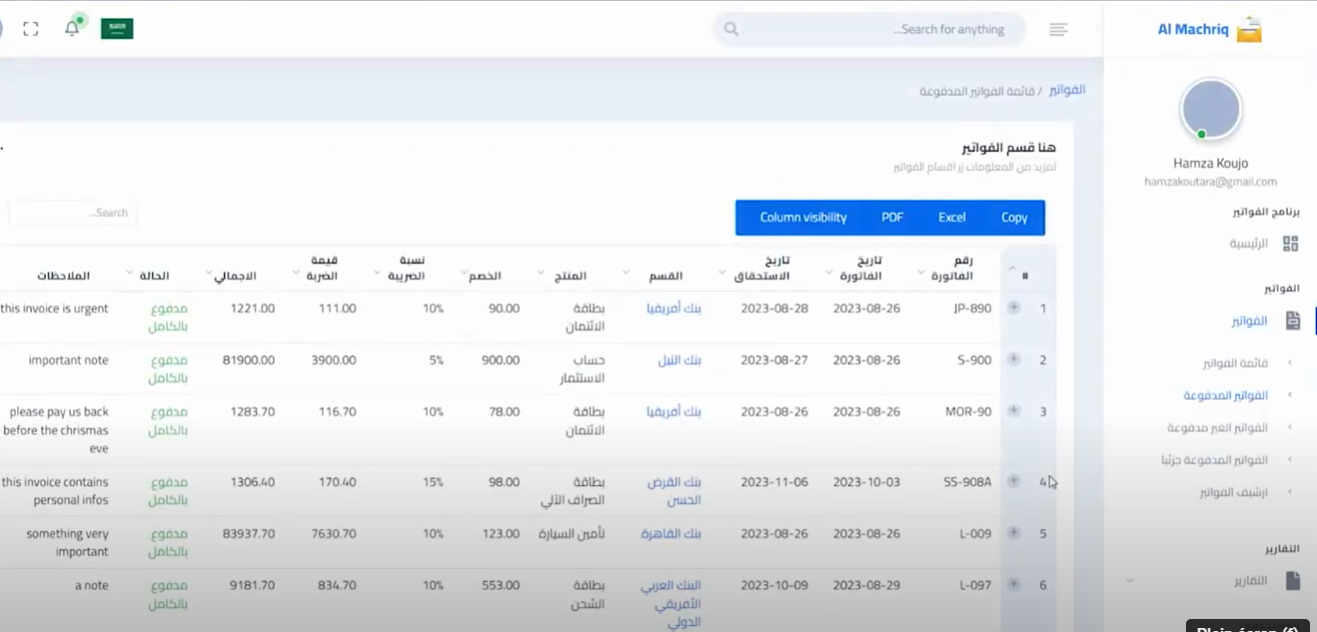Screen dimensions: 1317x632
Task: Expand row details for invoice SS-908A
Action: (x=1013, y=481)
